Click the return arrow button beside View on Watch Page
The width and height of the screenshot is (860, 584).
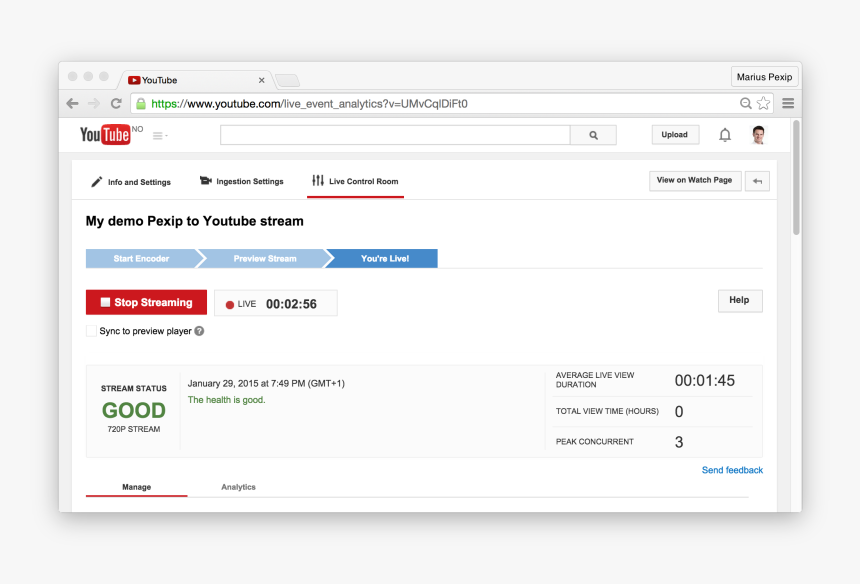coord(757,181)
